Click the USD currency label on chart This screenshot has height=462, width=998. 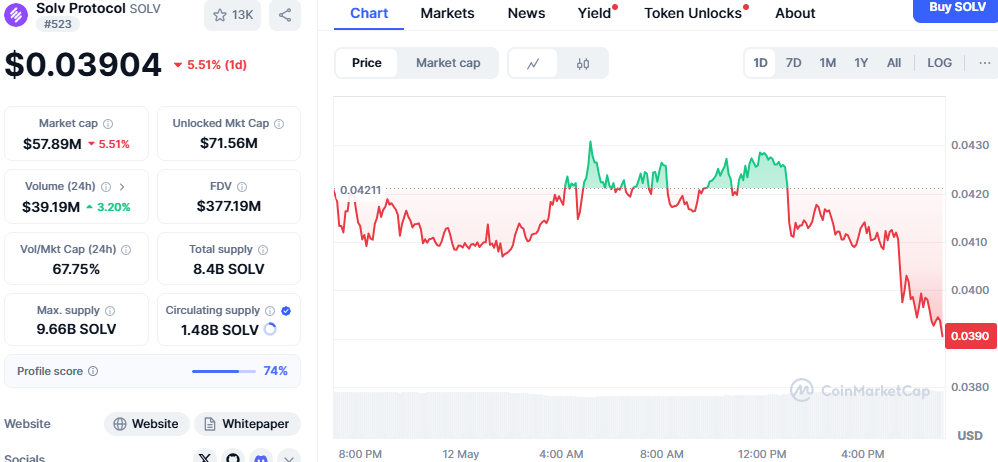click(x=970, y=436)
